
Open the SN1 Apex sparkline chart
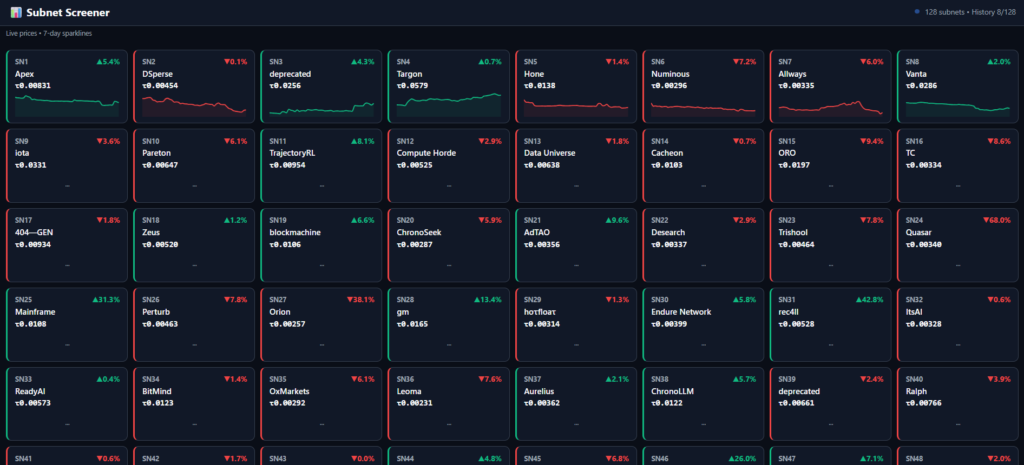[67, 105]
